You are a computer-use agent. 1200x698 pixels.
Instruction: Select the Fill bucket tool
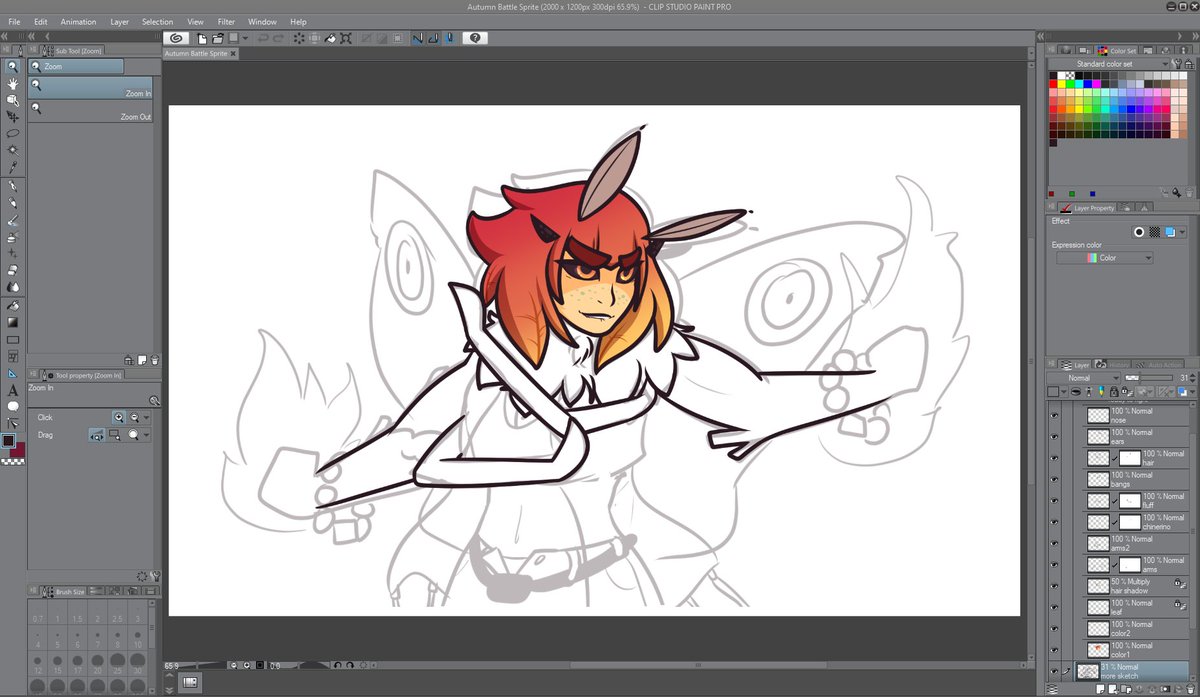13,305
